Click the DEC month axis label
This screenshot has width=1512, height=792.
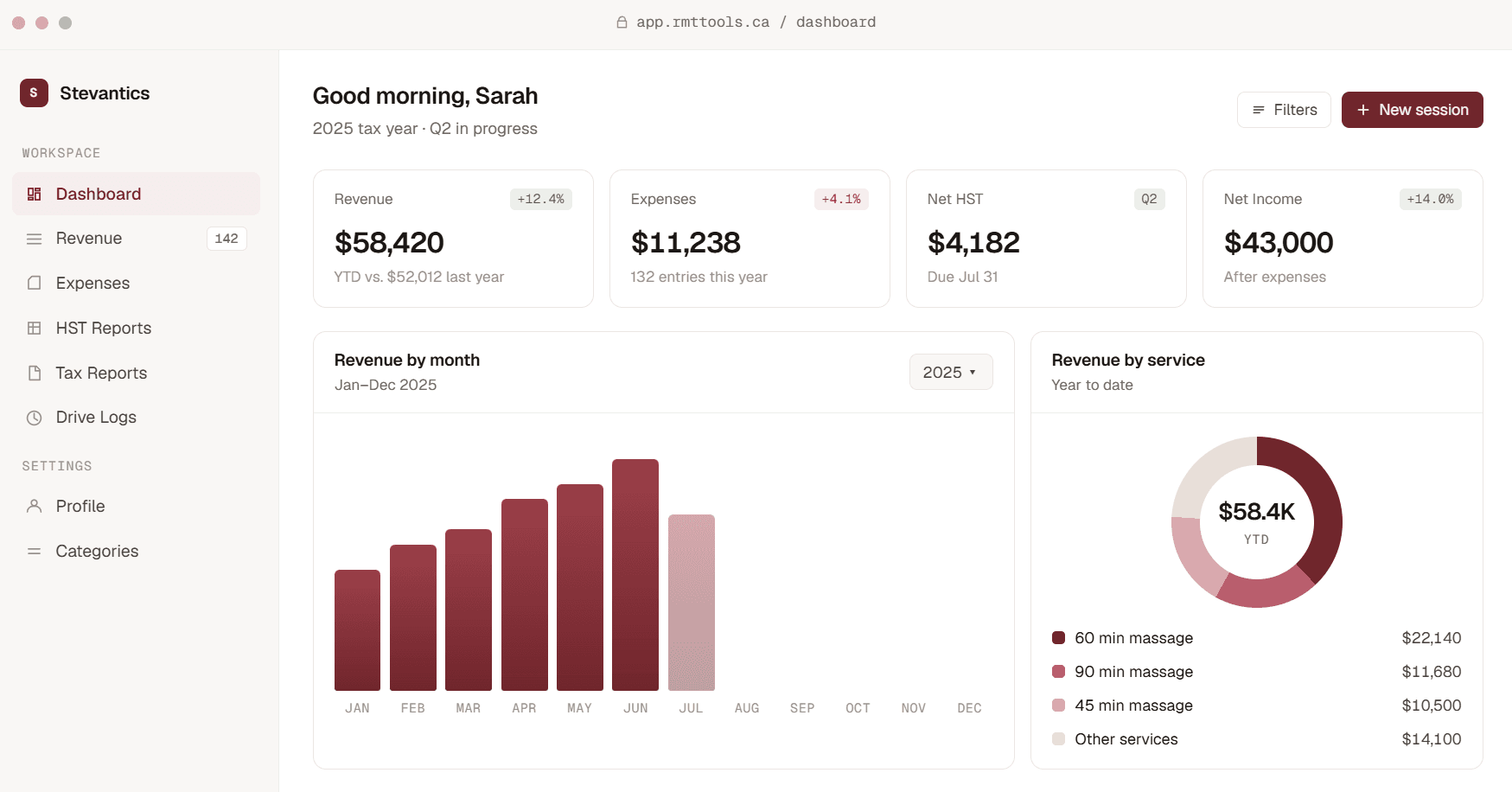[x=969, y=708]
